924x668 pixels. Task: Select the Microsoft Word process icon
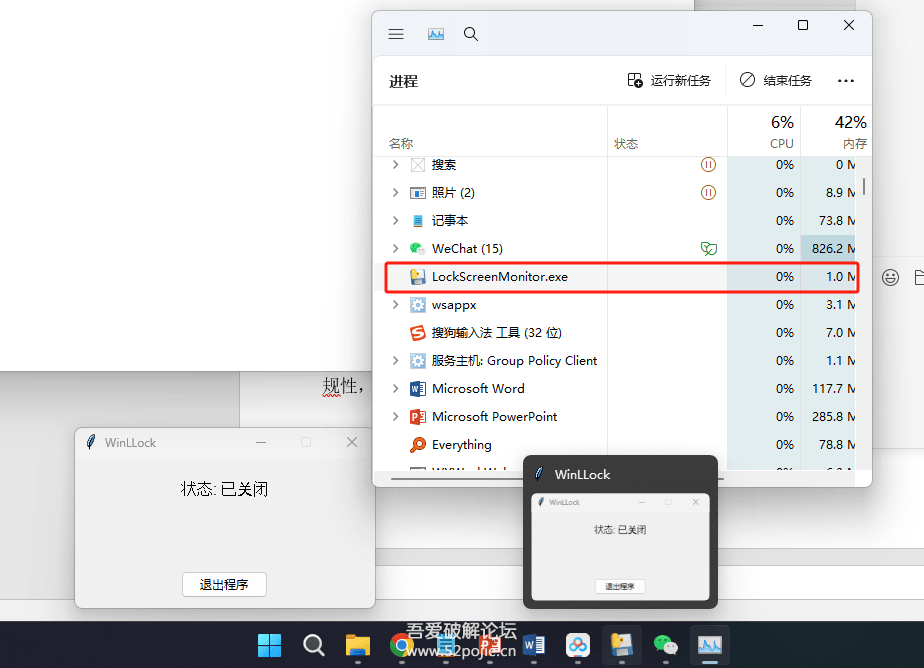(418, 389)
